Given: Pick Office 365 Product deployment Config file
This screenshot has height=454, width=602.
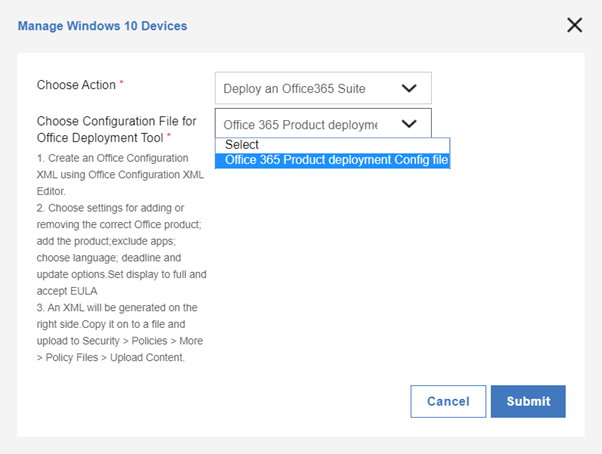Looking at the screenshot, I should tap(332, 160).
